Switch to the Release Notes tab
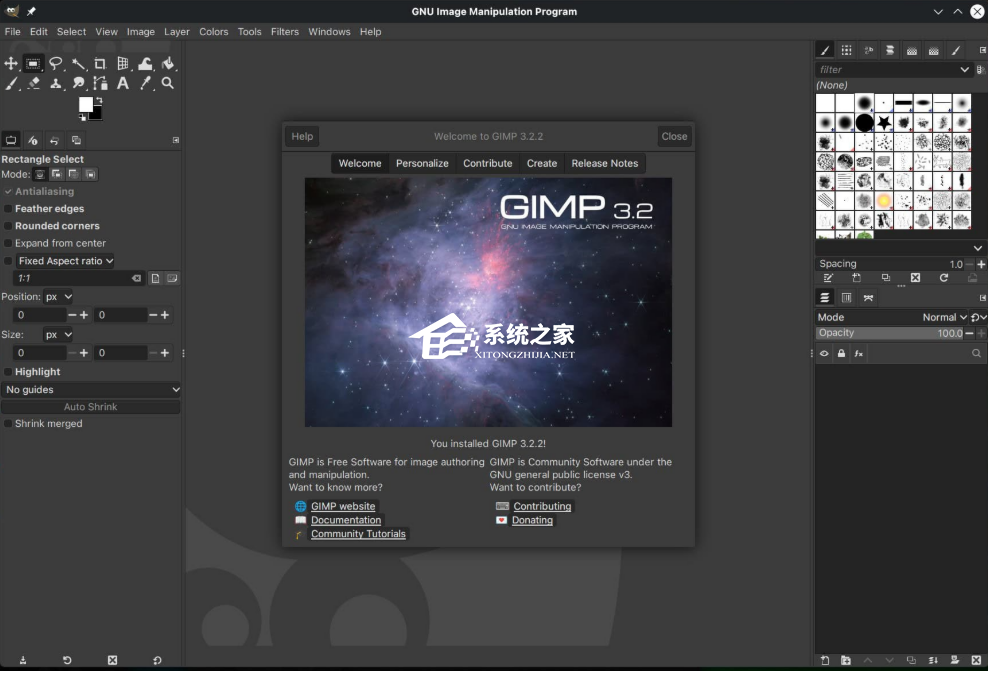 pyautogui.click(x=604, y=163)
